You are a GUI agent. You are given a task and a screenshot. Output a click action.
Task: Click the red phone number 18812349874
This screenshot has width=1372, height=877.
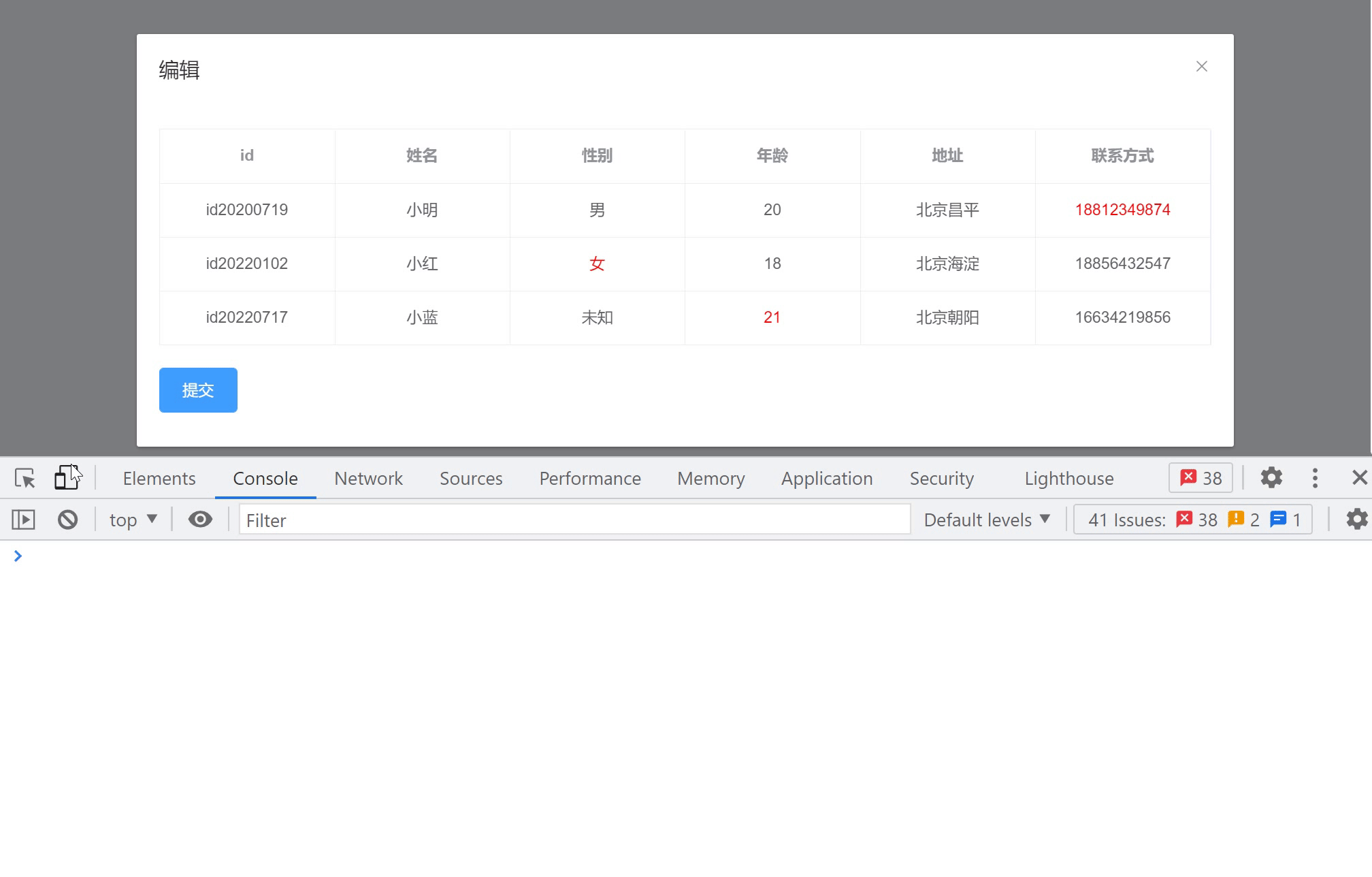tap(1122, 209)
